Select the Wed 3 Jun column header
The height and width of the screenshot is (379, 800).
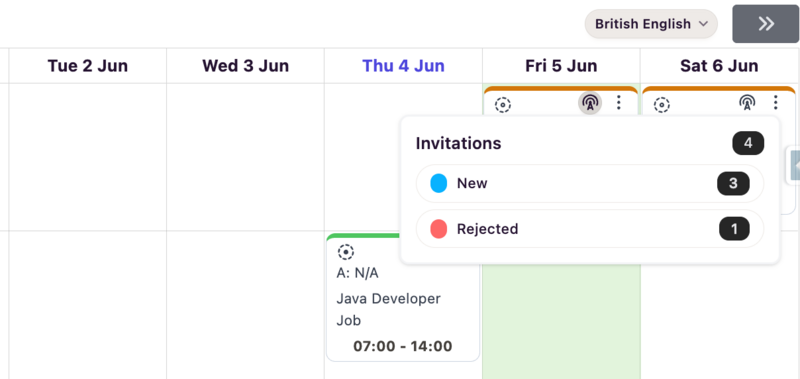coord(245,66)
